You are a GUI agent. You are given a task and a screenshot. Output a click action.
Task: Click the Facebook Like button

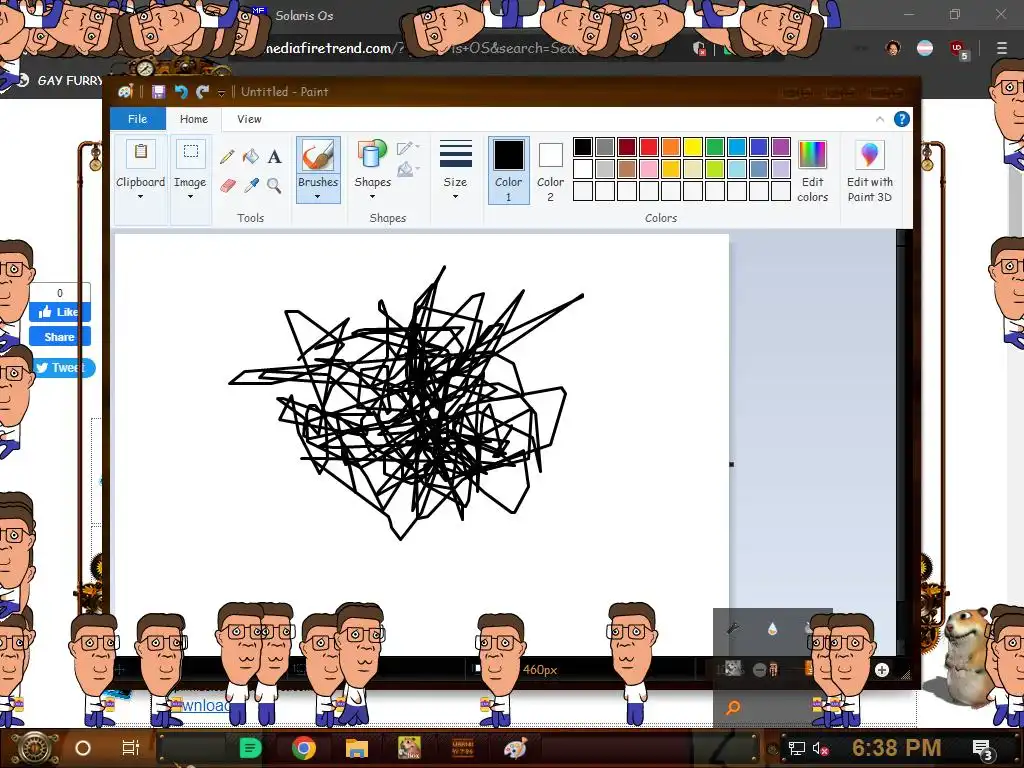[x=59, y=312]
